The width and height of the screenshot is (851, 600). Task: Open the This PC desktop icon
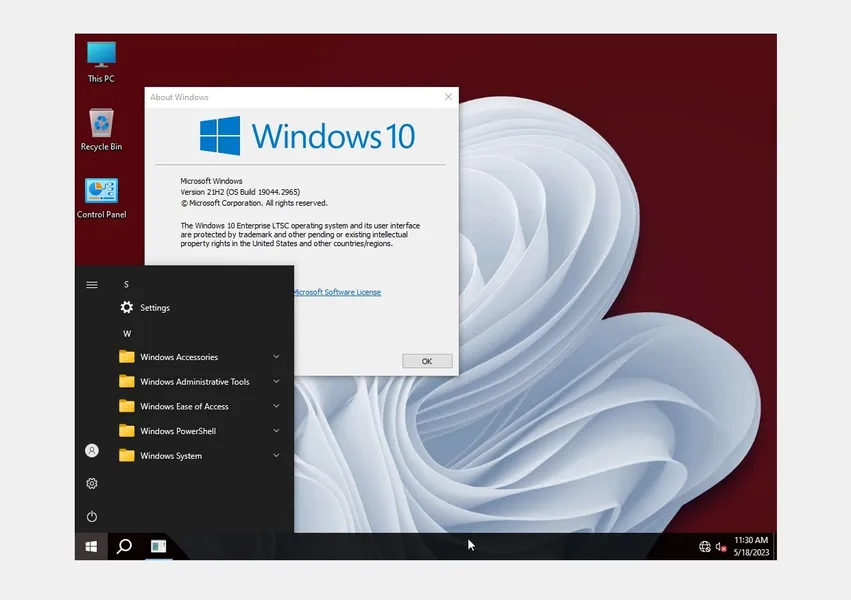coord(101,62)
